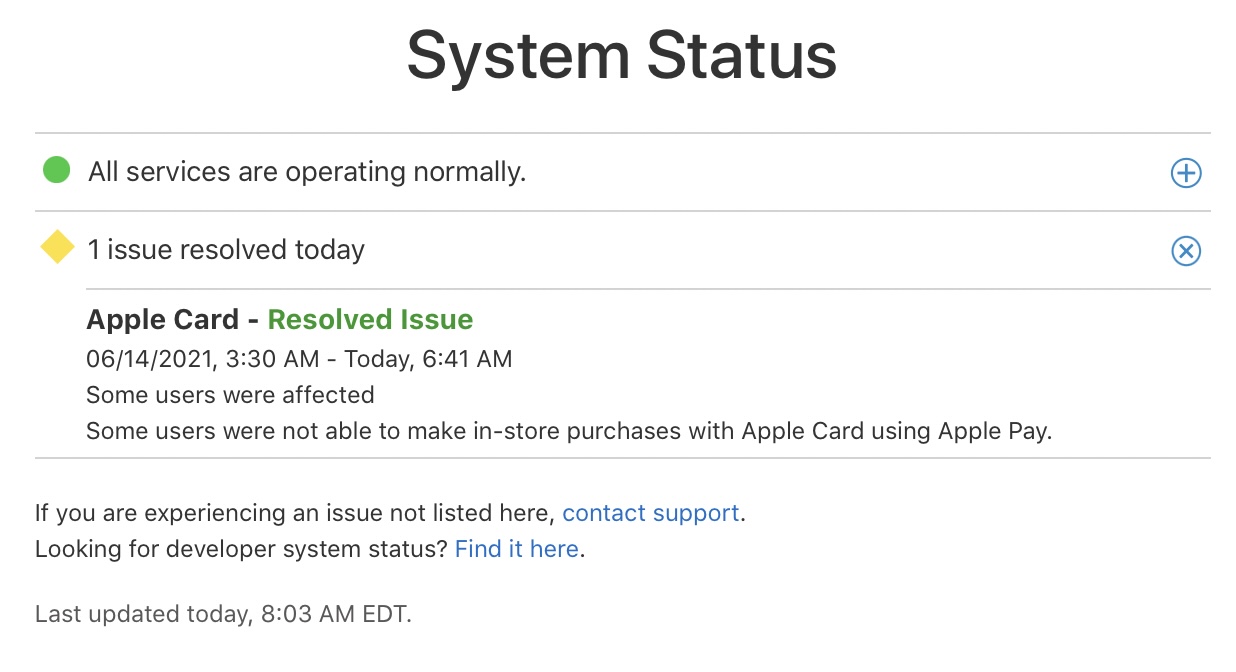Expand the services operating normally section

pyautogui.click(x=1185, y=172)
